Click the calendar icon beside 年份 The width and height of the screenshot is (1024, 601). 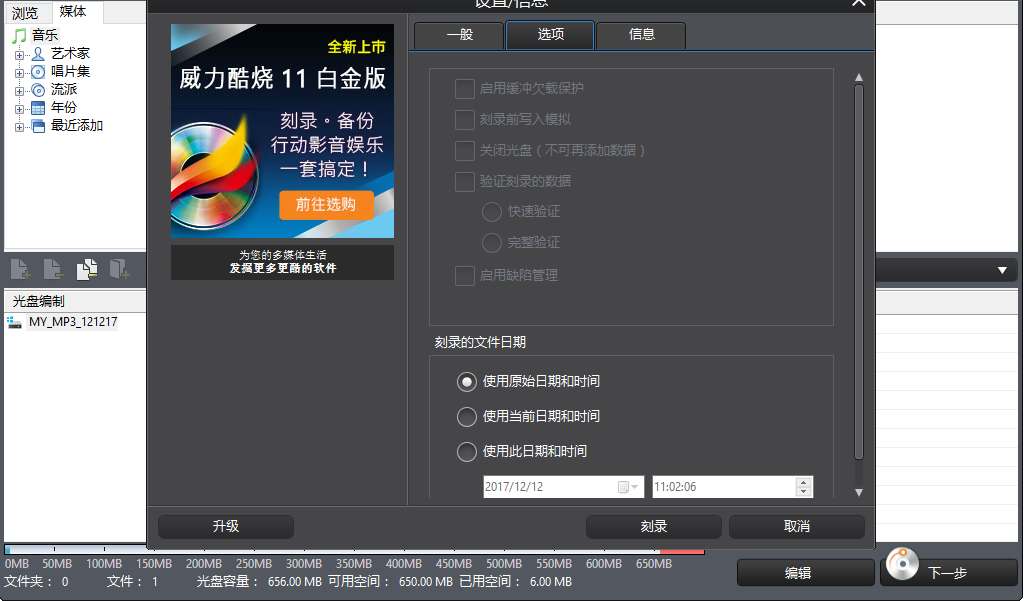tap(39, 108)
